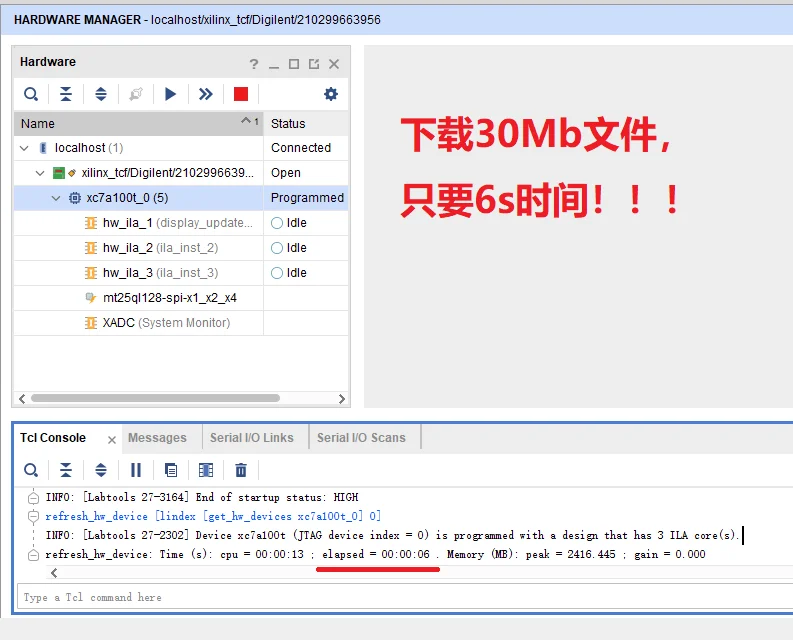This screenshot has height=640, width=793.
Task: Sort by Status column header
Action: click(306, 123)
